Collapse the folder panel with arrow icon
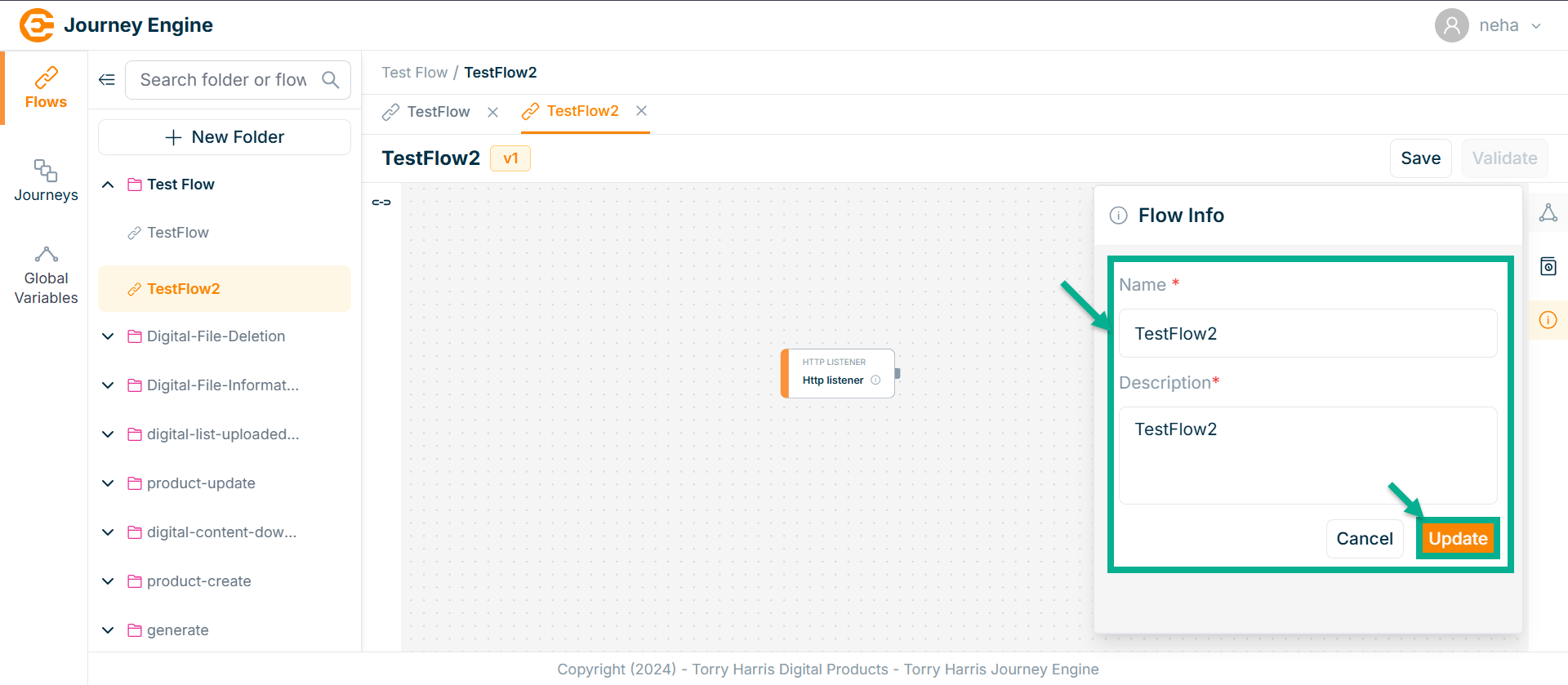1568x685 pixels. click(x=107, y=80)
